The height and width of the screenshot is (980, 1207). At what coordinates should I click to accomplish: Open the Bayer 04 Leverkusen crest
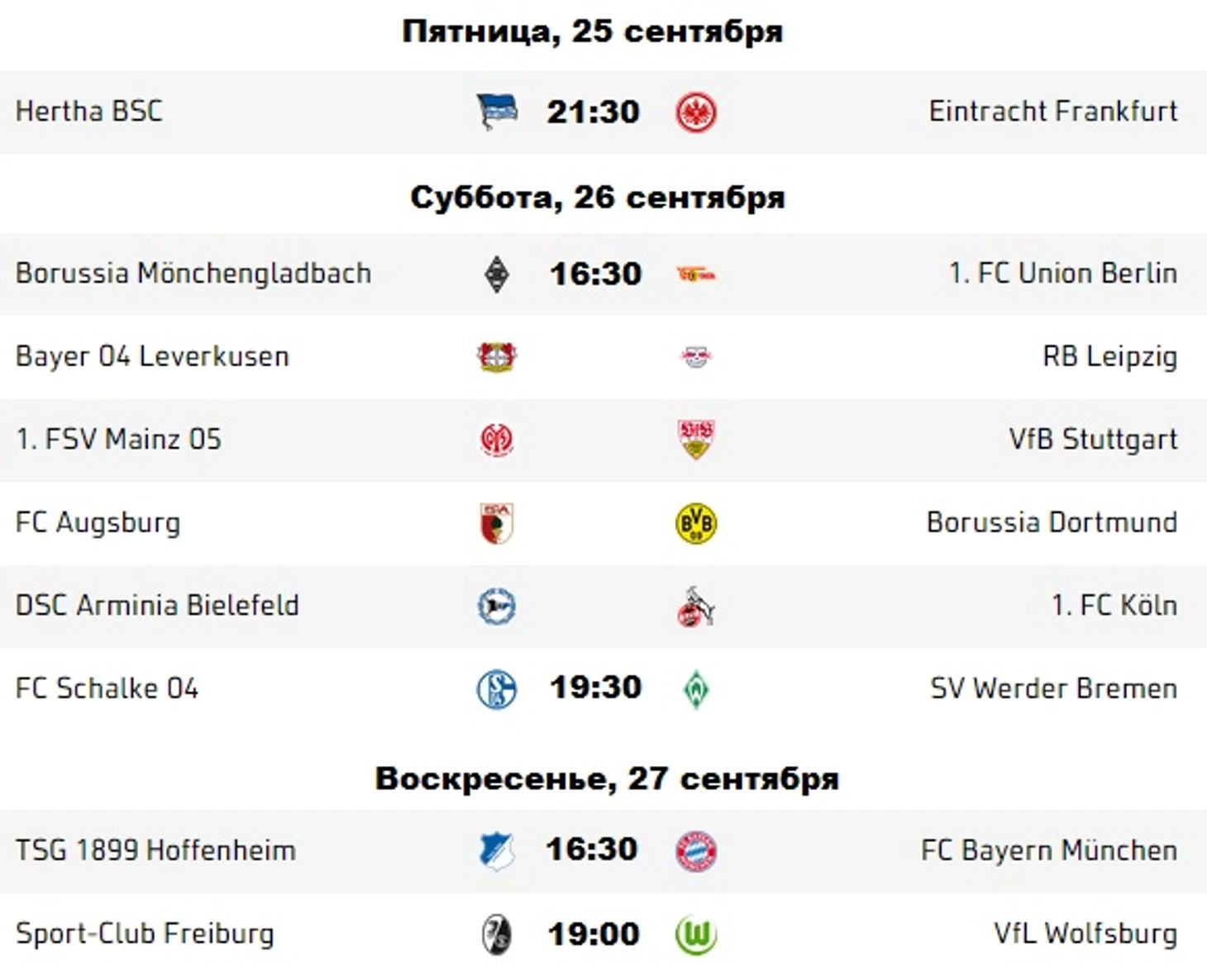(497, 357)
